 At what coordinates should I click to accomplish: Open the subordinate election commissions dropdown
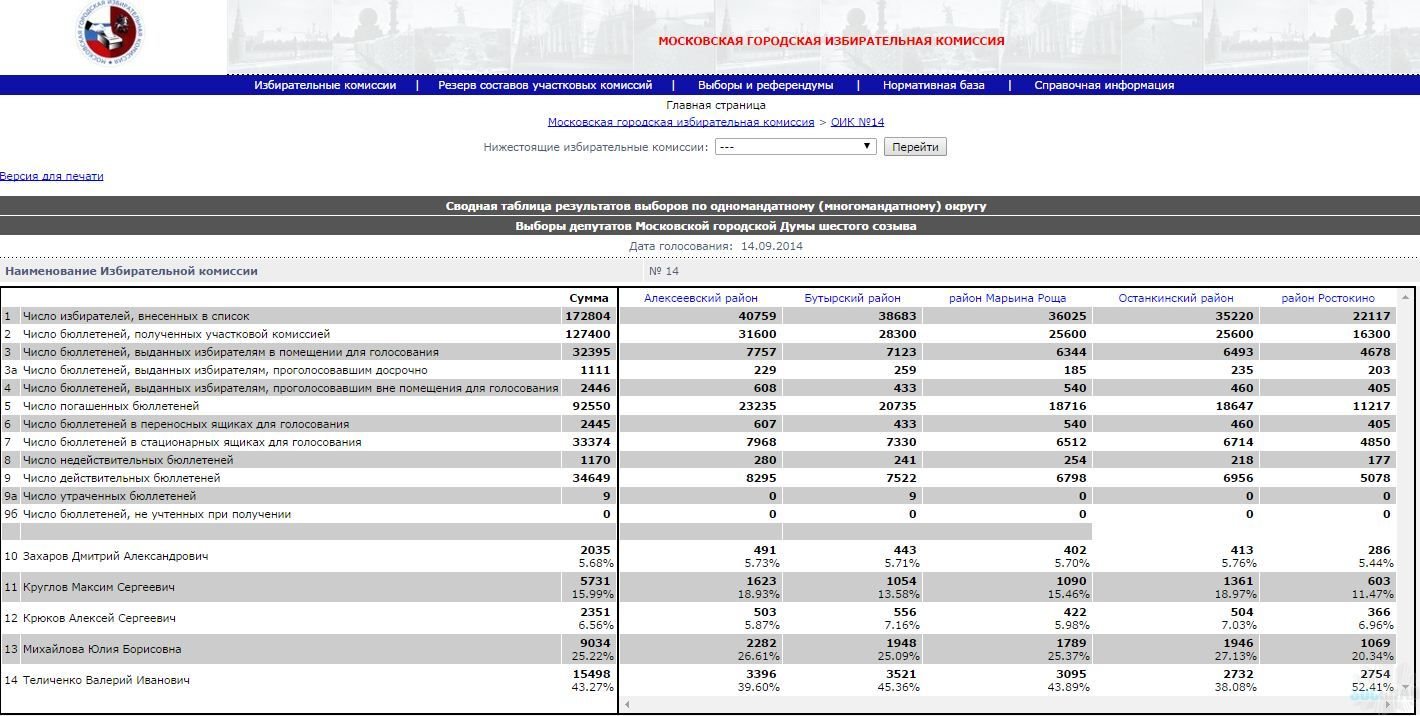(797, 147)
